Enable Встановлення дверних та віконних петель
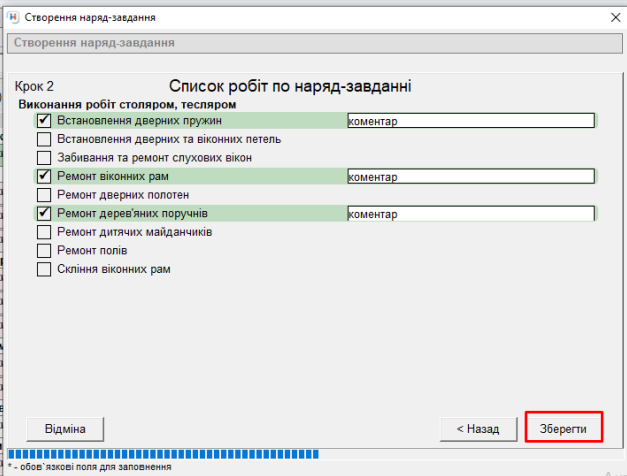627x476 pixels. pyautogui.click(x=44, y=139)
